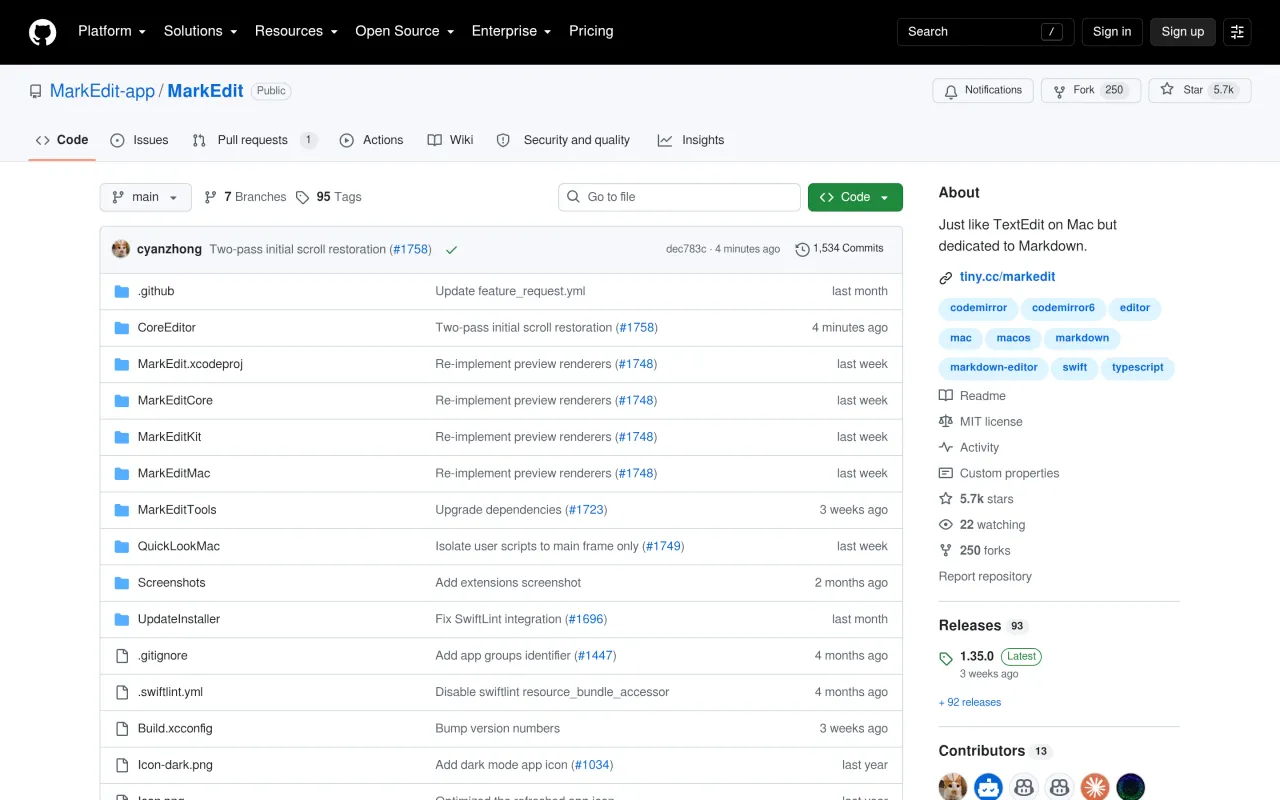Screen dimensions: 1280x800
Task: Open the #1749 pull request link
Action: pyautogui.click(x=663, y=547)
